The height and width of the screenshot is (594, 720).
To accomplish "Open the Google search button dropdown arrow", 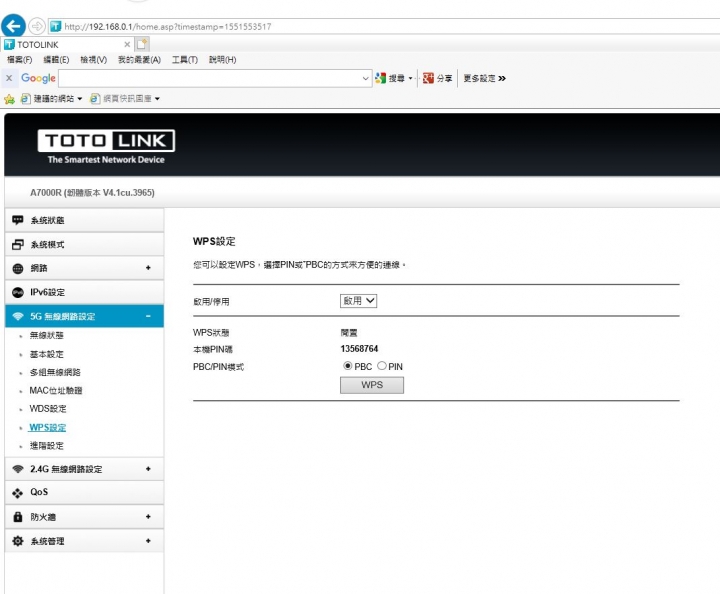I will (x=410, y=78).
